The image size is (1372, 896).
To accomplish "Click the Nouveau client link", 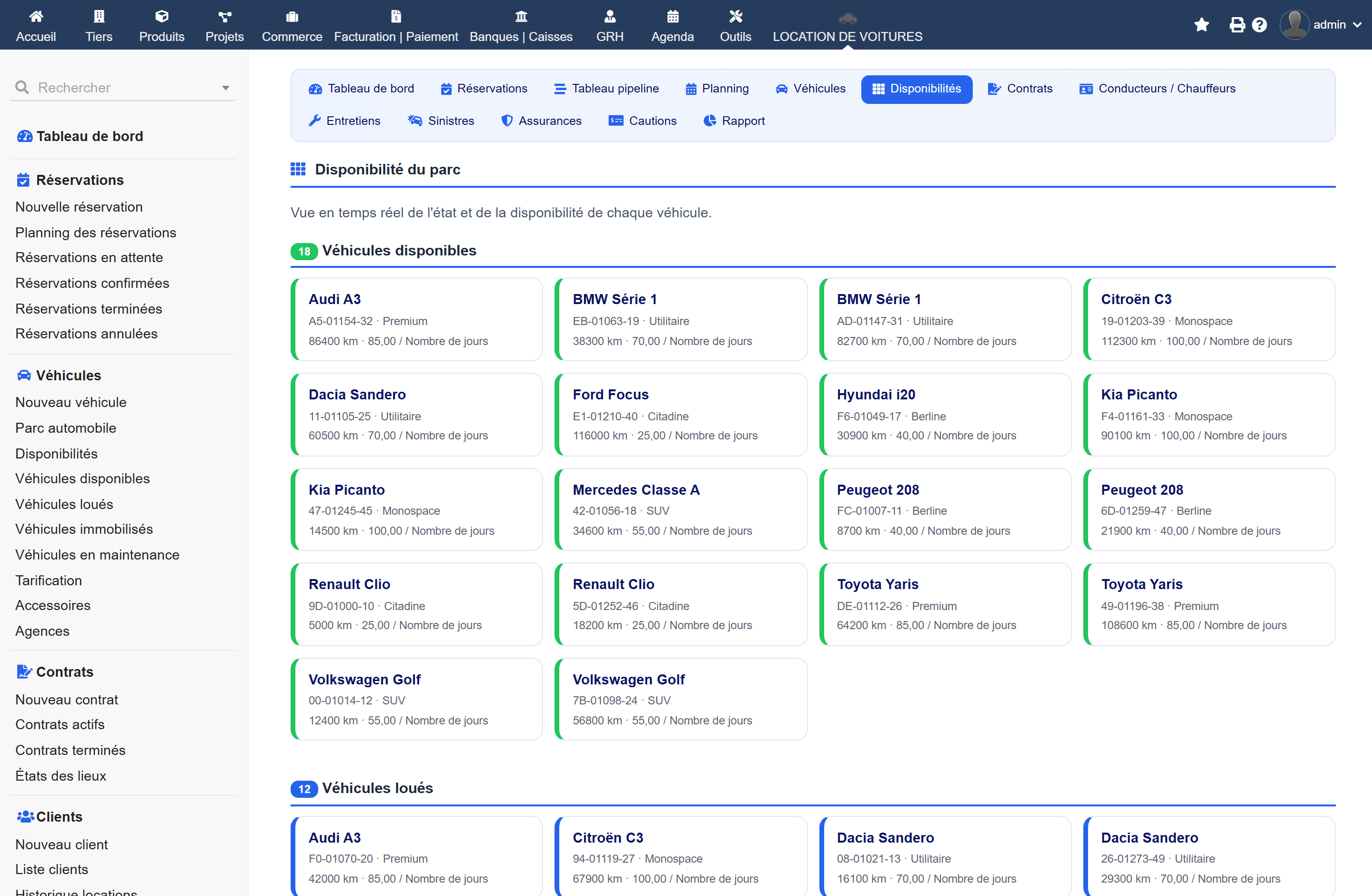I will (61, 844).
